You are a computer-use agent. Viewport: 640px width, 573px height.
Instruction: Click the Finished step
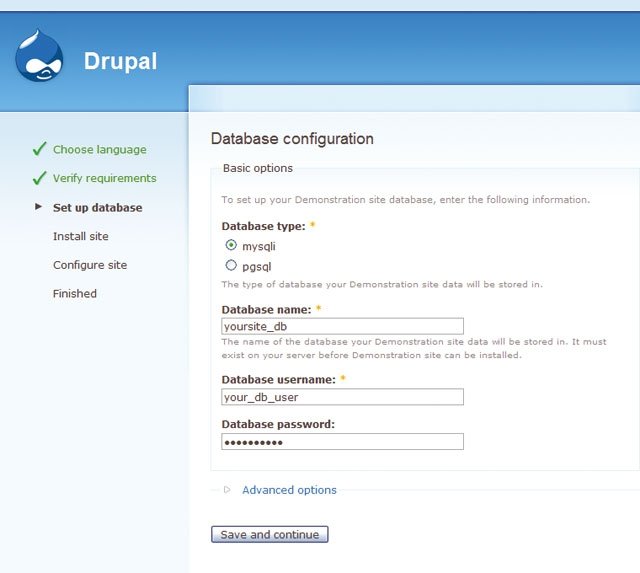[x=75, y=294]
